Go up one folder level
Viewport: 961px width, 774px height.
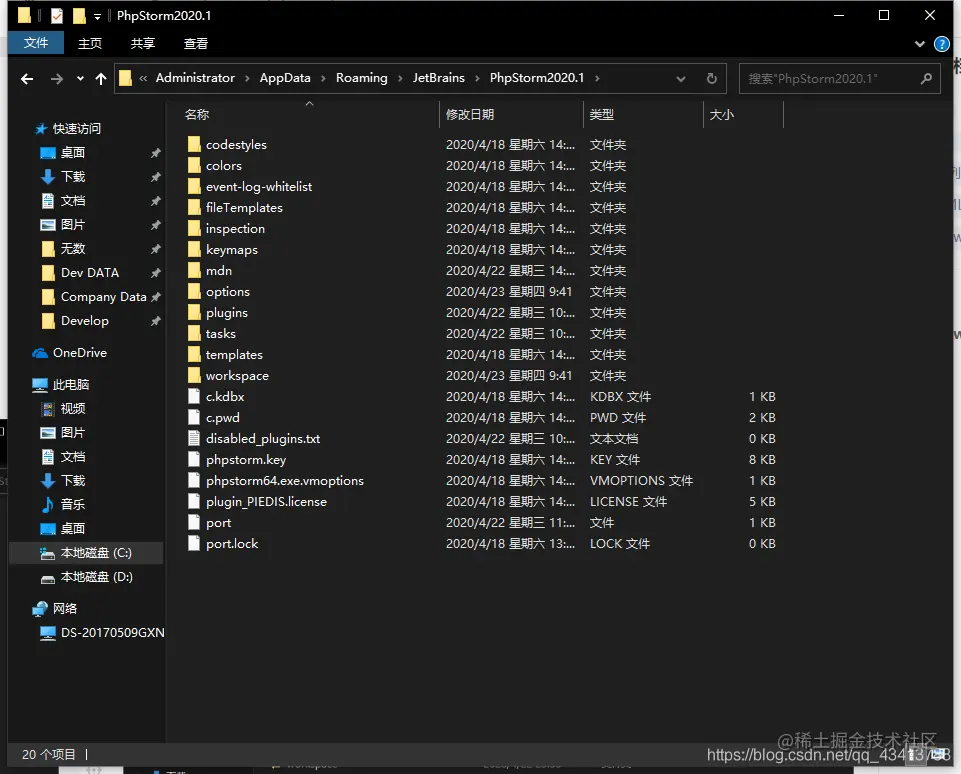[101, 78]
